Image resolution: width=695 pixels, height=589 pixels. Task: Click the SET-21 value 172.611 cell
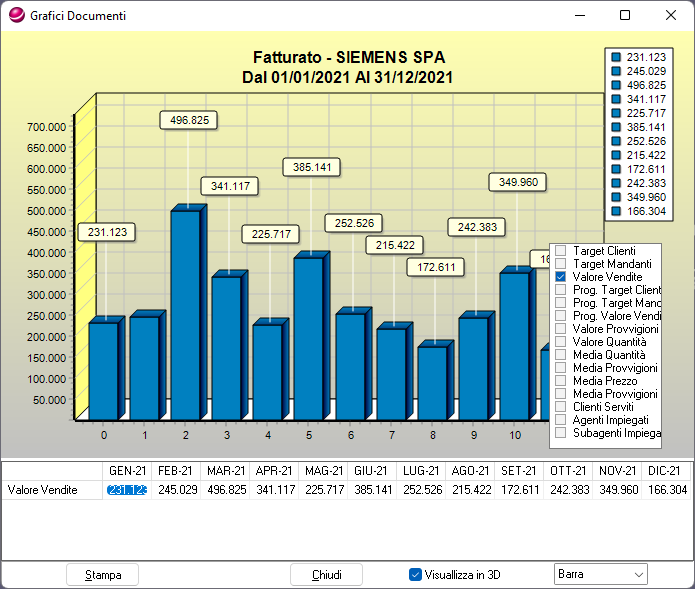point(519,490)
